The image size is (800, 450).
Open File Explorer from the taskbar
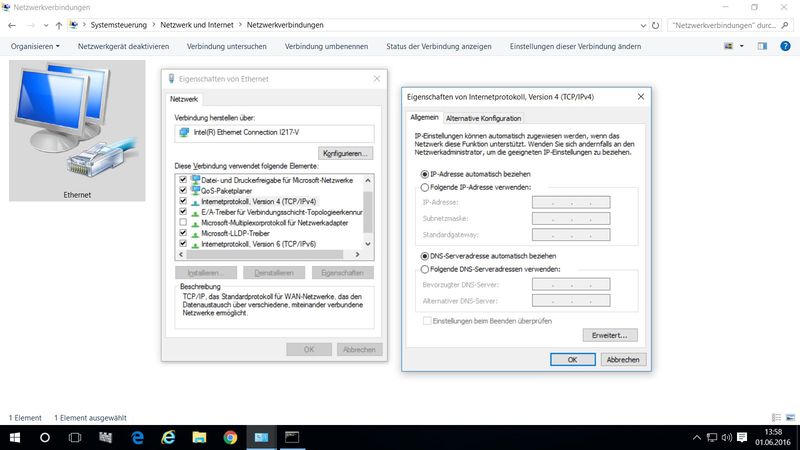[x=199, y=438]
